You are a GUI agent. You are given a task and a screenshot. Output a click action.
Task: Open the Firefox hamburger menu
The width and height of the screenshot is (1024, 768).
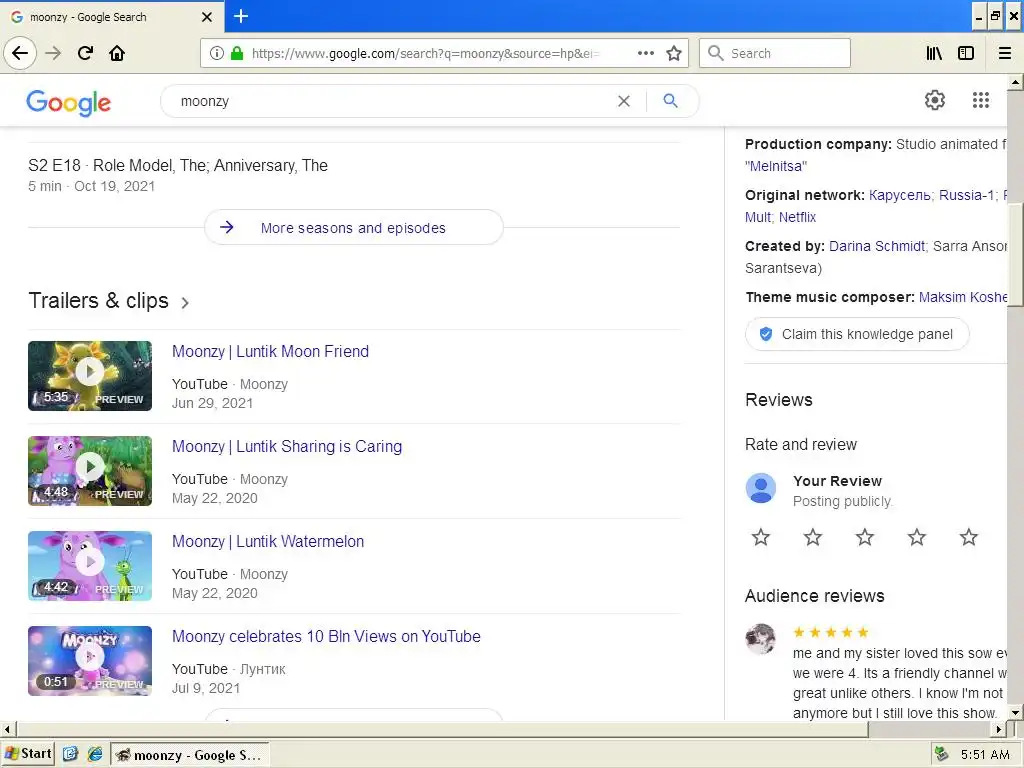click(1005, 53)
